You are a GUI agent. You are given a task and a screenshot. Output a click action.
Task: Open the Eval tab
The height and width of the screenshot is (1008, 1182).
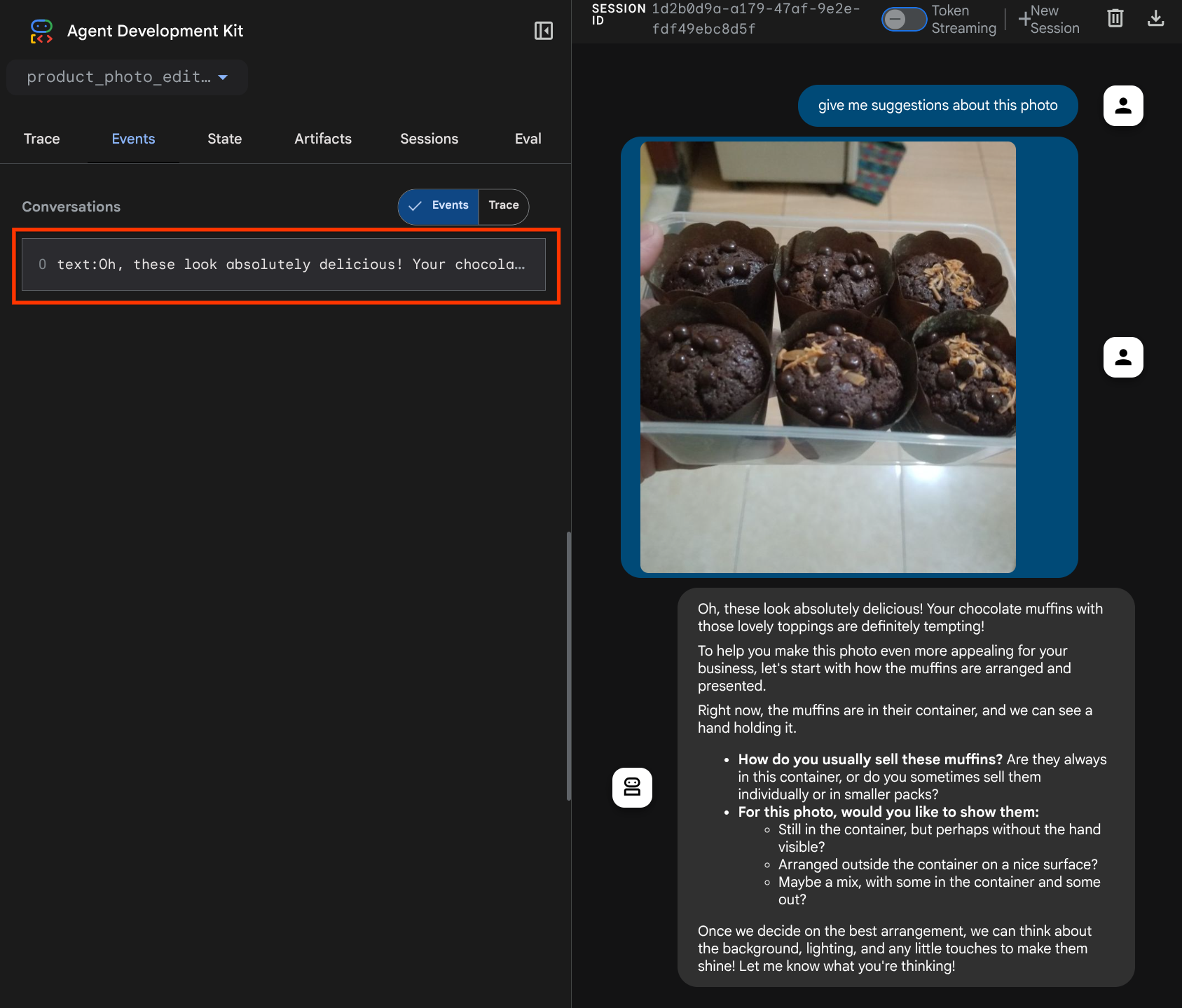point(528,139)
